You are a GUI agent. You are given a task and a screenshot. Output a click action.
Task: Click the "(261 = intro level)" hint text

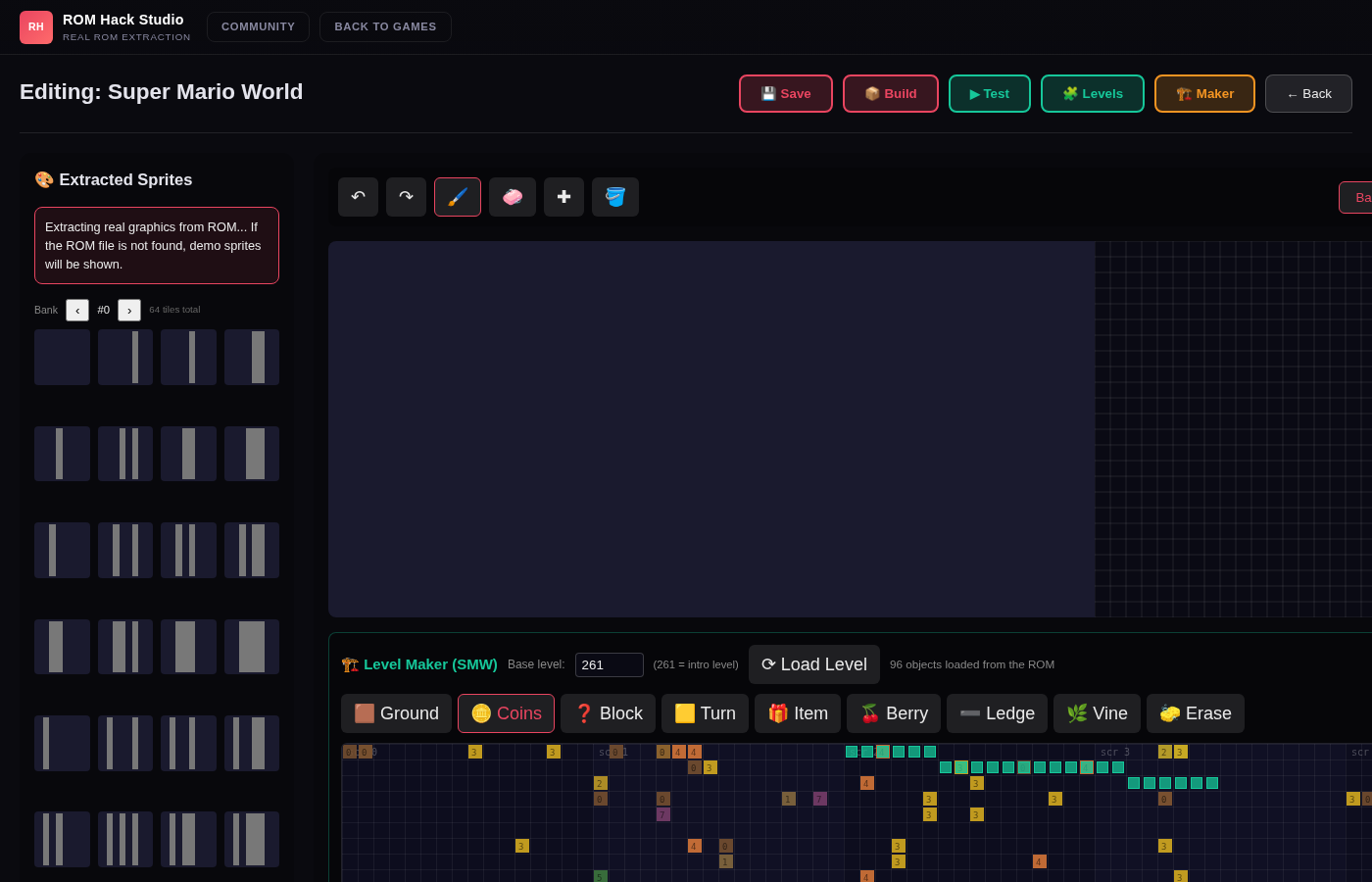coord(696,664)
